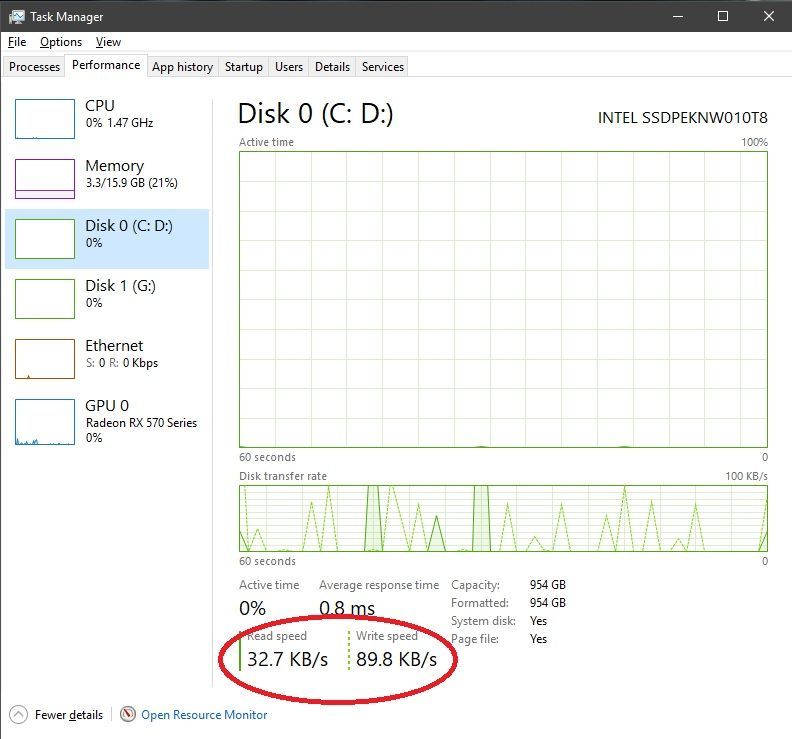Screen dimensions: 793x739
Task: Open the File menu
Action: 17,42
